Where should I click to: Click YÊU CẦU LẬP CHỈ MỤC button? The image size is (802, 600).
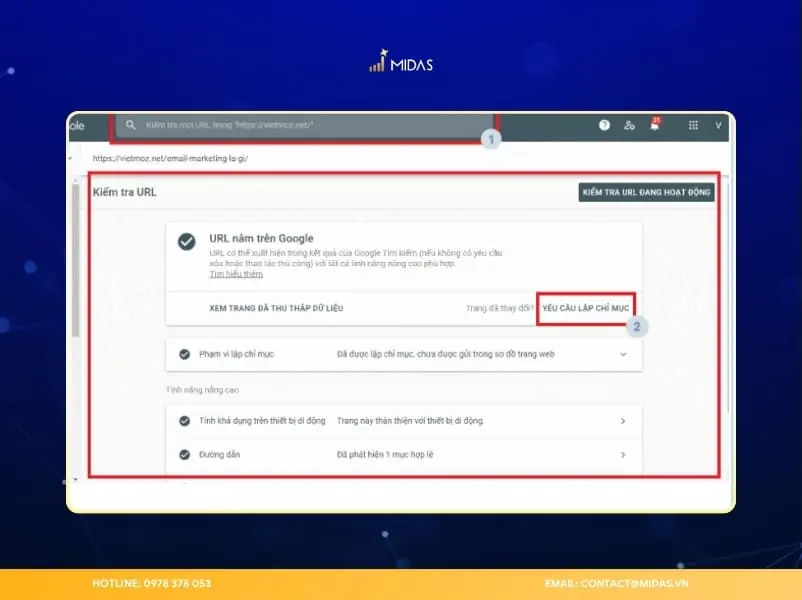pyautogui.click(x=586, y=308)
